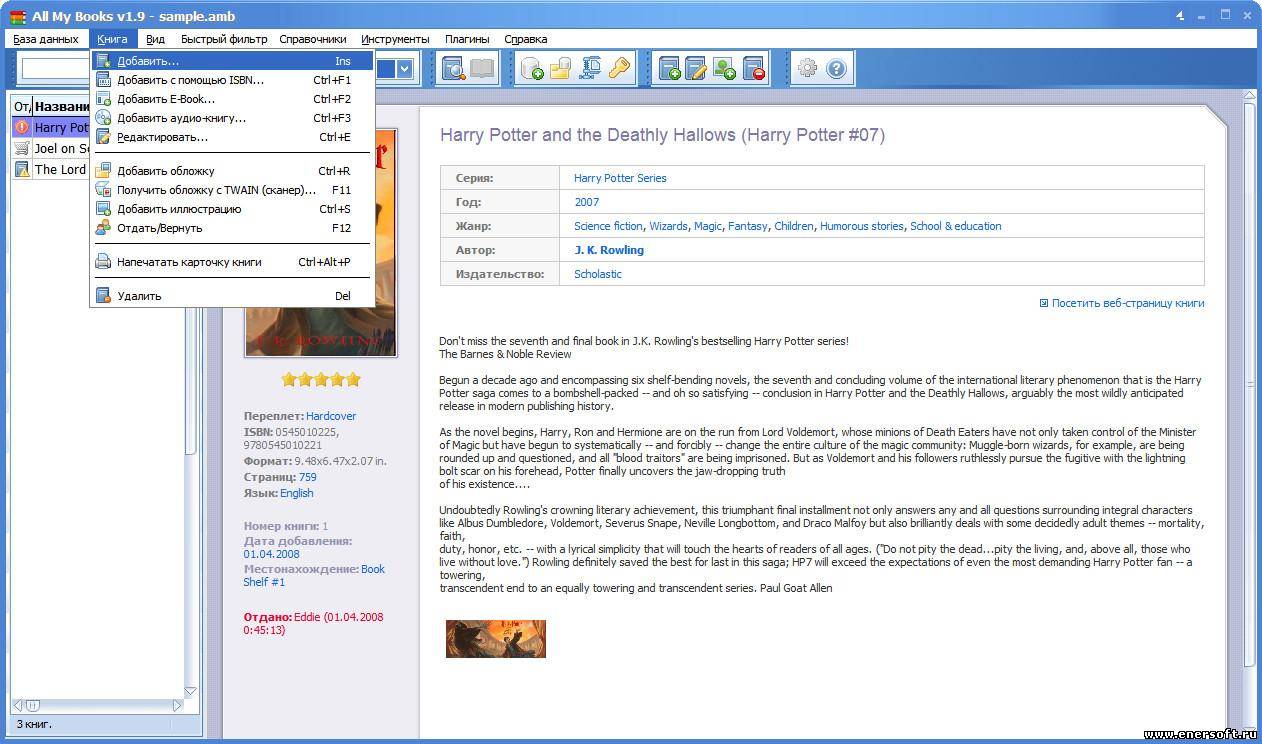Open the Быстрый фильтр menu

click(x=224, y=39)
